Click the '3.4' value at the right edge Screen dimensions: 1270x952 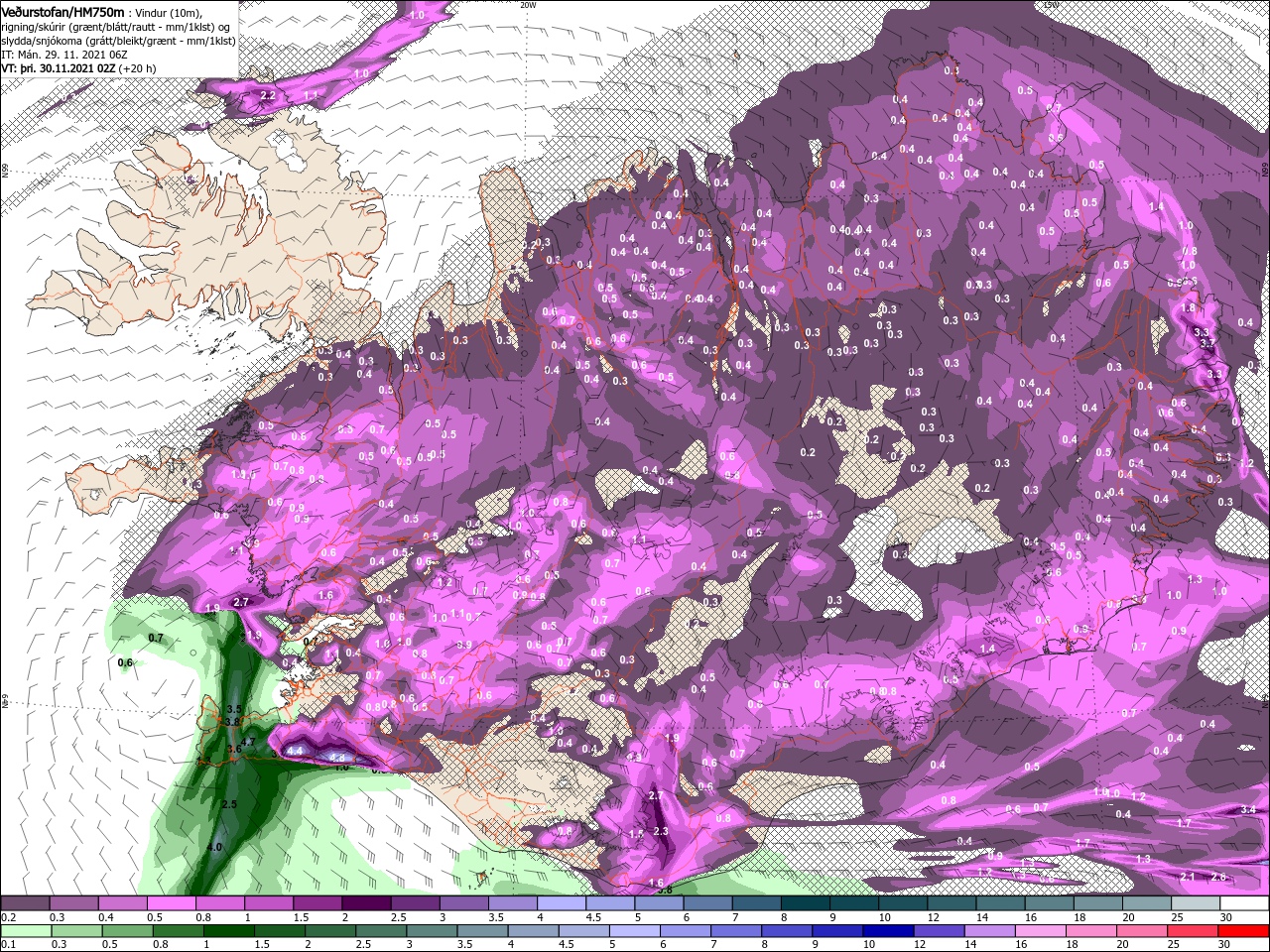(x=1248, y=810)
